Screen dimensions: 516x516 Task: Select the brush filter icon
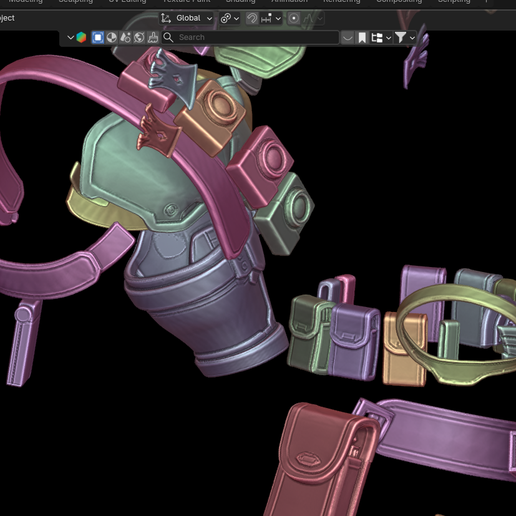(153, 37)
